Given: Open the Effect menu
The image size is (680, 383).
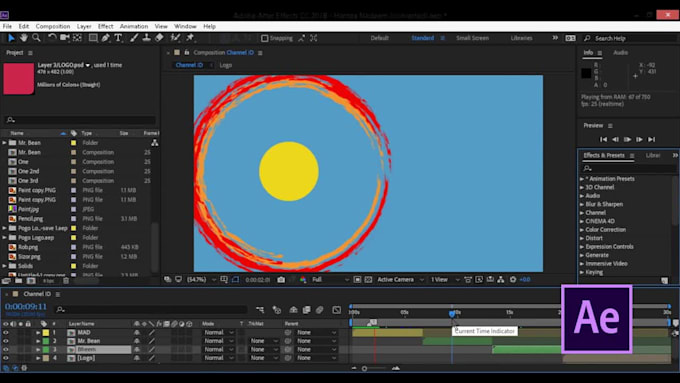Looking at the screenshot, I should coord(105,26).
